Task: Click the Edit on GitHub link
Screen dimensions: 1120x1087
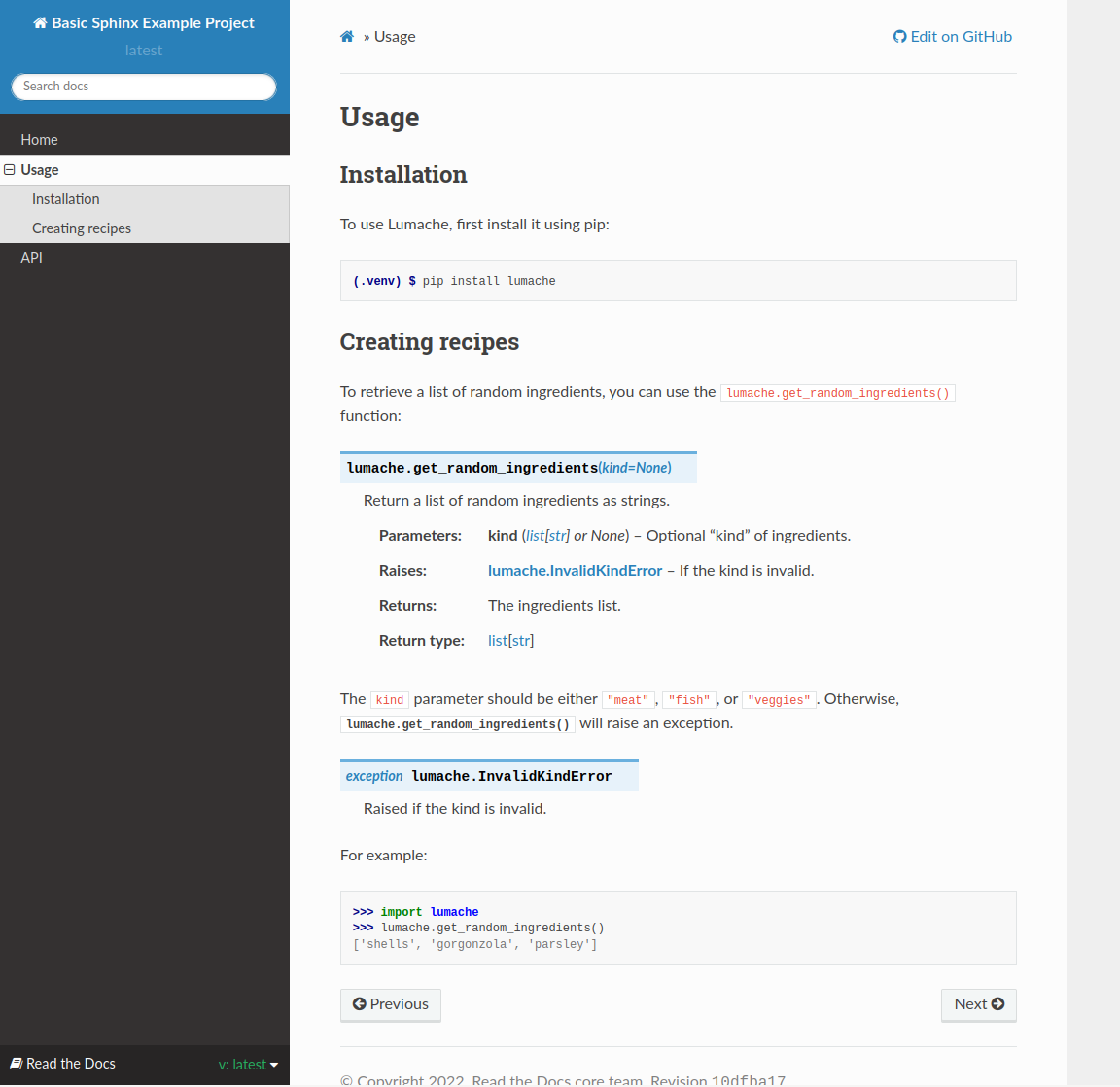Action: click(x=952, y=36)
